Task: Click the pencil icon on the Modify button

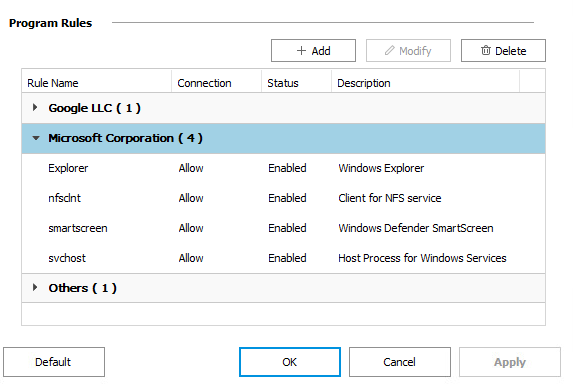Action: 390,50
